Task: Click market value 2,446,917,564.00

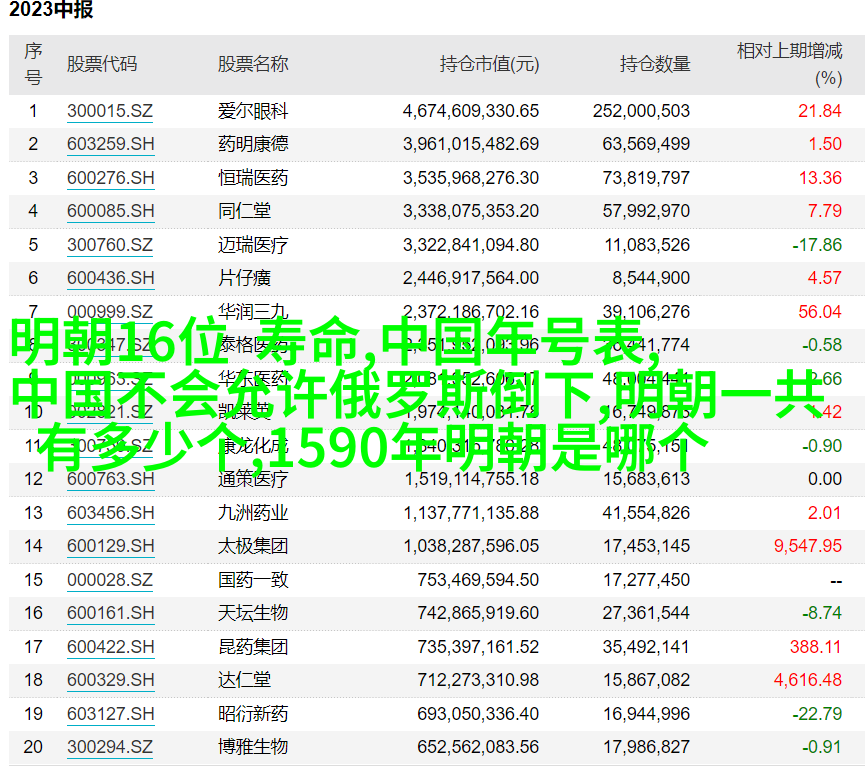Action: [x=471, y=278]
